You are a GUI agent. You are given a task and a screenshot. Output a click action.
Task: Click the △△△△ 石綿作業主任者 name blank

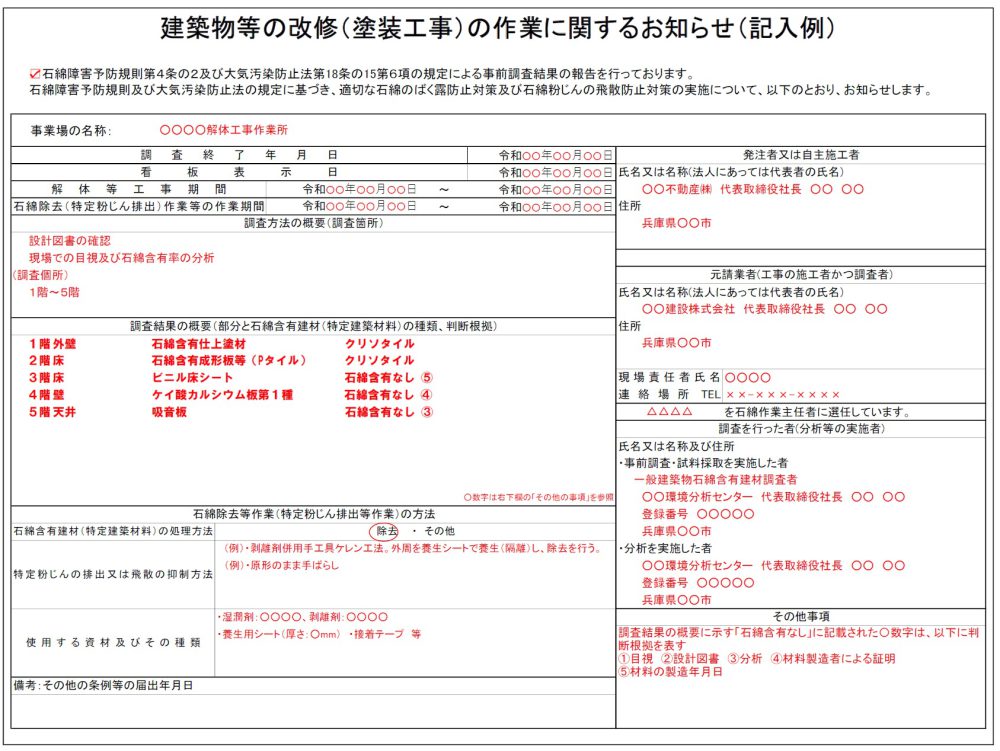[x=670, y=411]
